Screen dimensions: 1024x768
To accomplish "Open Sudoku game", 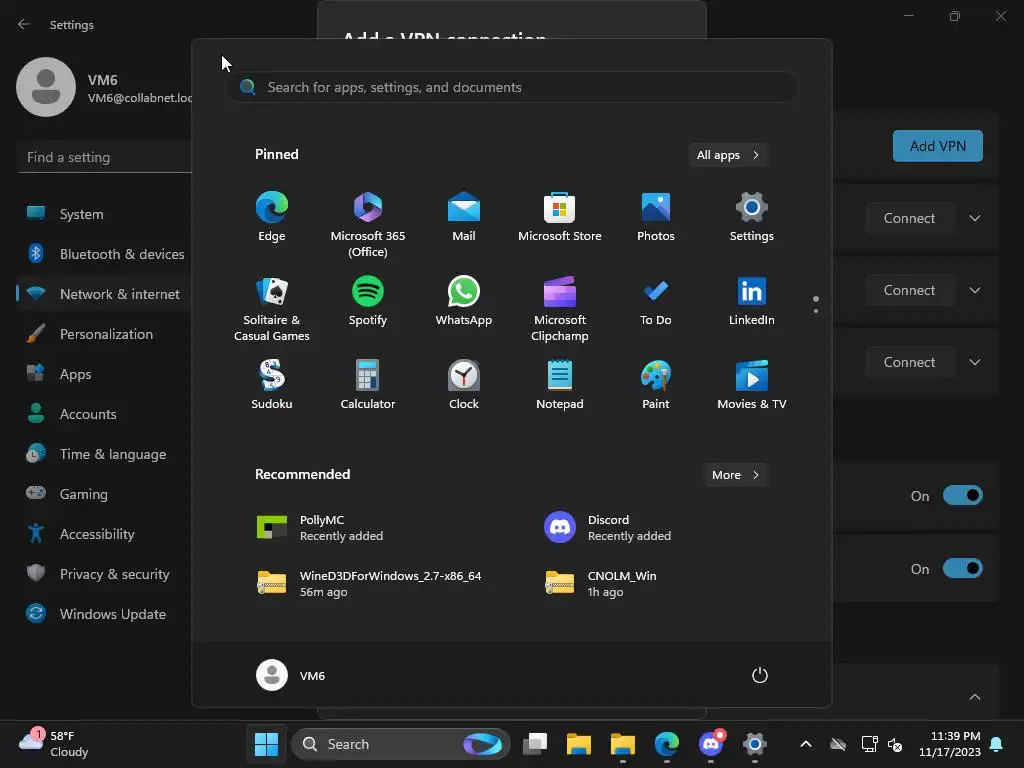I will point(272,385).
